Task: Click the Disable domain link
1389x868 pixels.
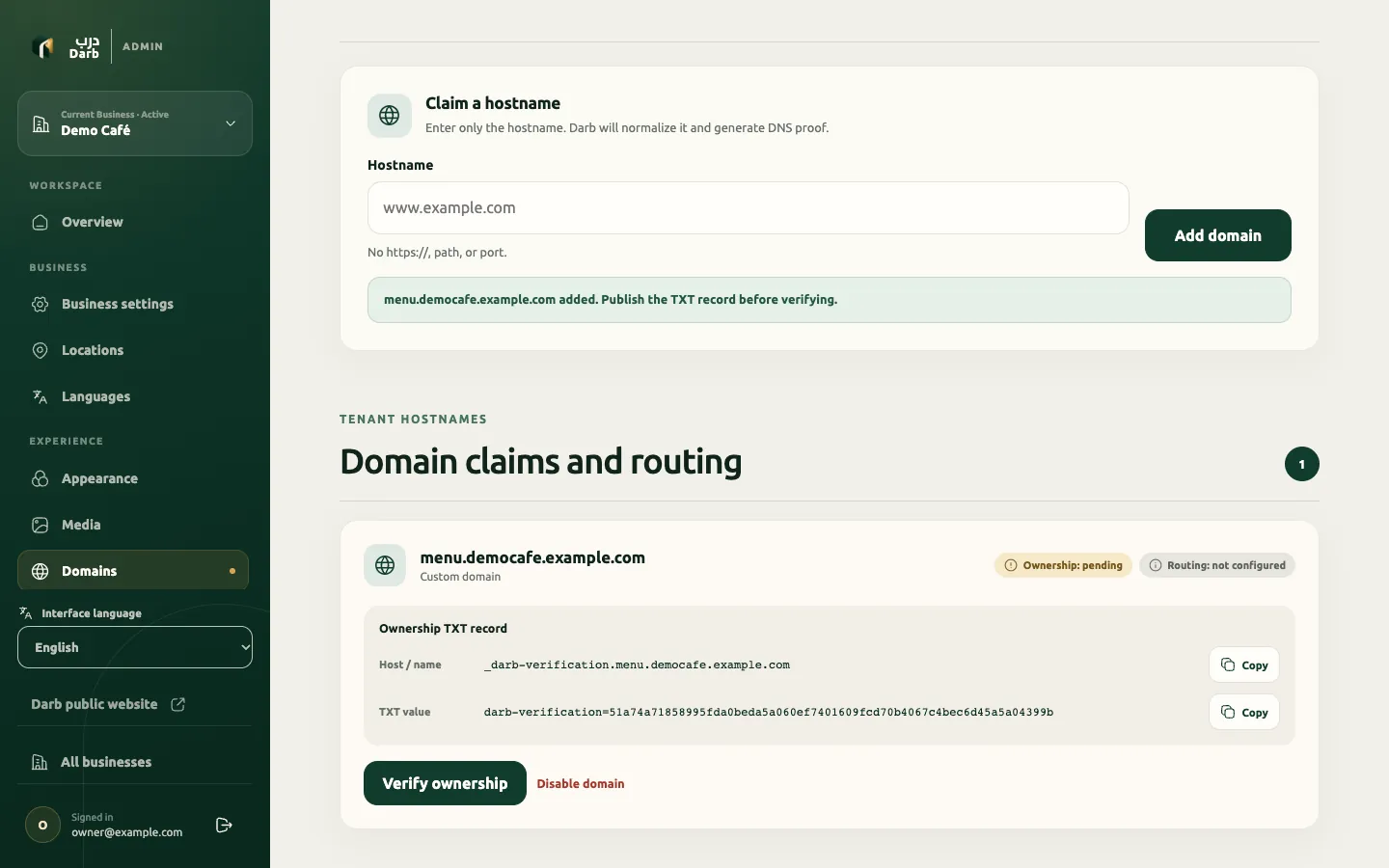Action: (581, 783)
